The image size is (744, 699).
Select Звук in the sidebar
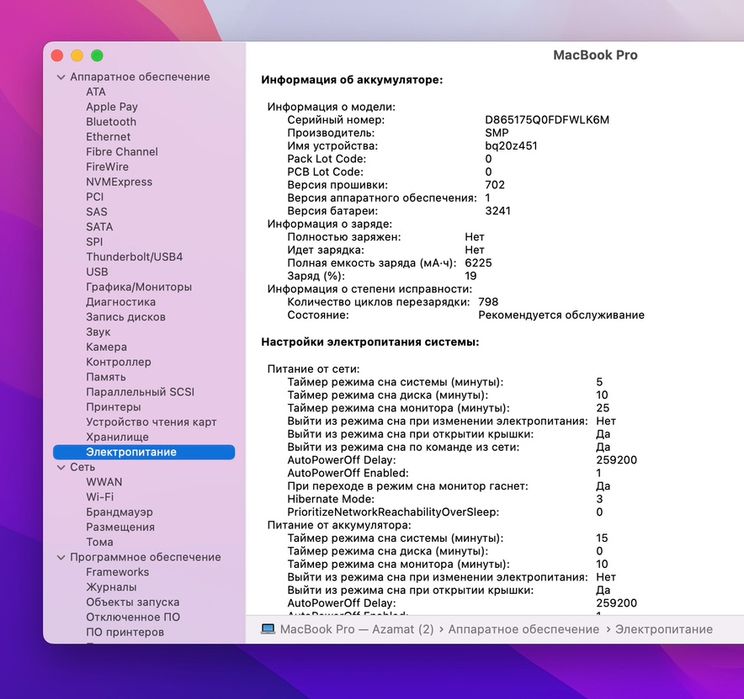98,332
